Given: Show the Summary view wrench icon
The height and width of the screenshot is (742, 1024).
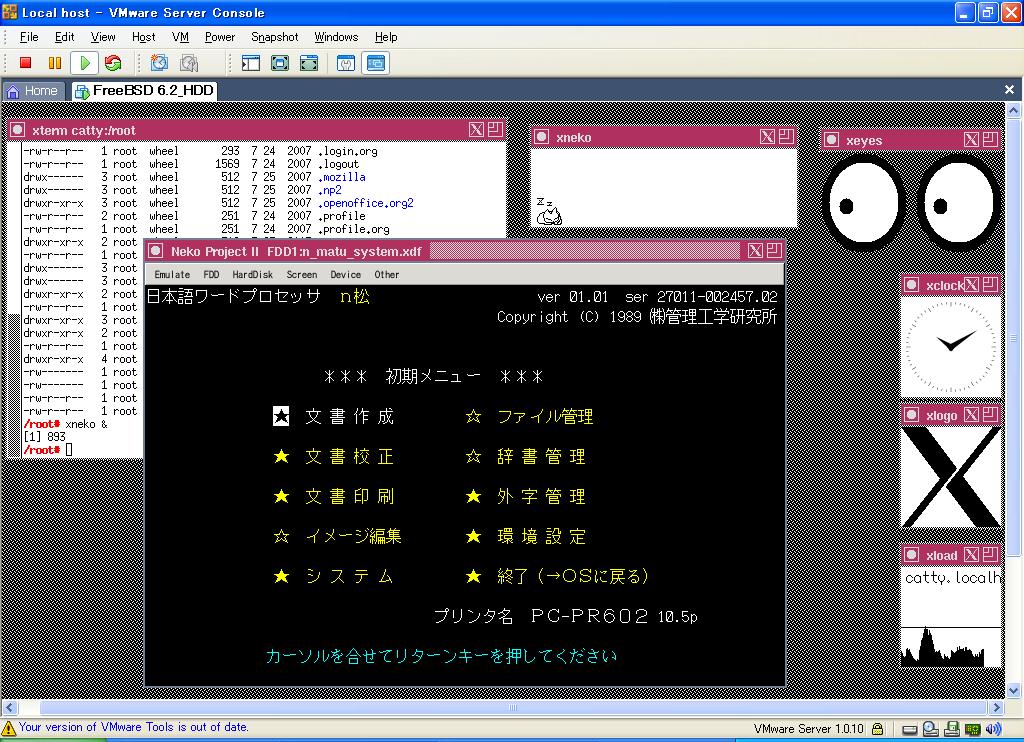Looking at the screenshot, I should tap(345, 63).
